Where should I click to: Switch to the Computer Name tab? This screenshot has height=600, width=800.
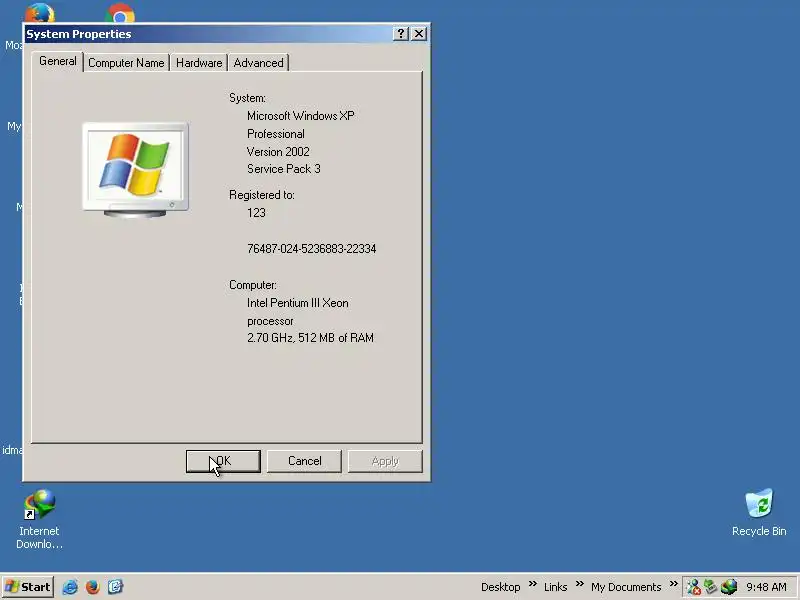pyautogui.click(x=126, y=63)
